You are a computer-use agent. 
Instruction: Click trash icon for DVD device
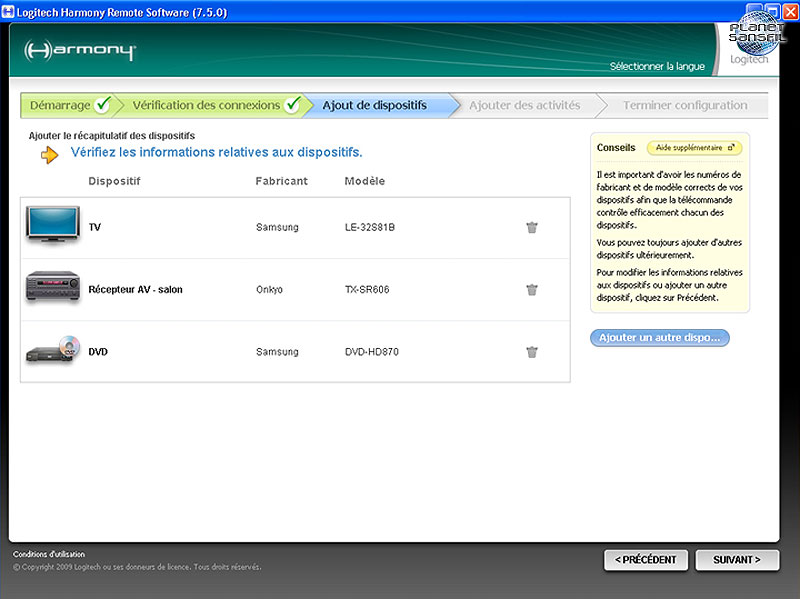[x=532, y=352]
